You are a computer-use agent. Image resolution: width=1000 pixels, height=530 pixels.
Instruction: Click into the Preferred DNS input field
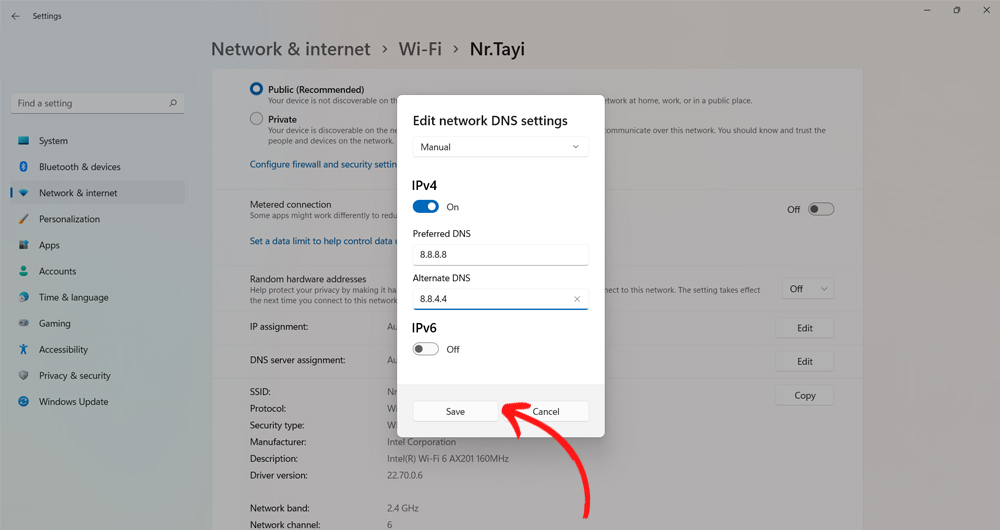[x=500, y=255]
